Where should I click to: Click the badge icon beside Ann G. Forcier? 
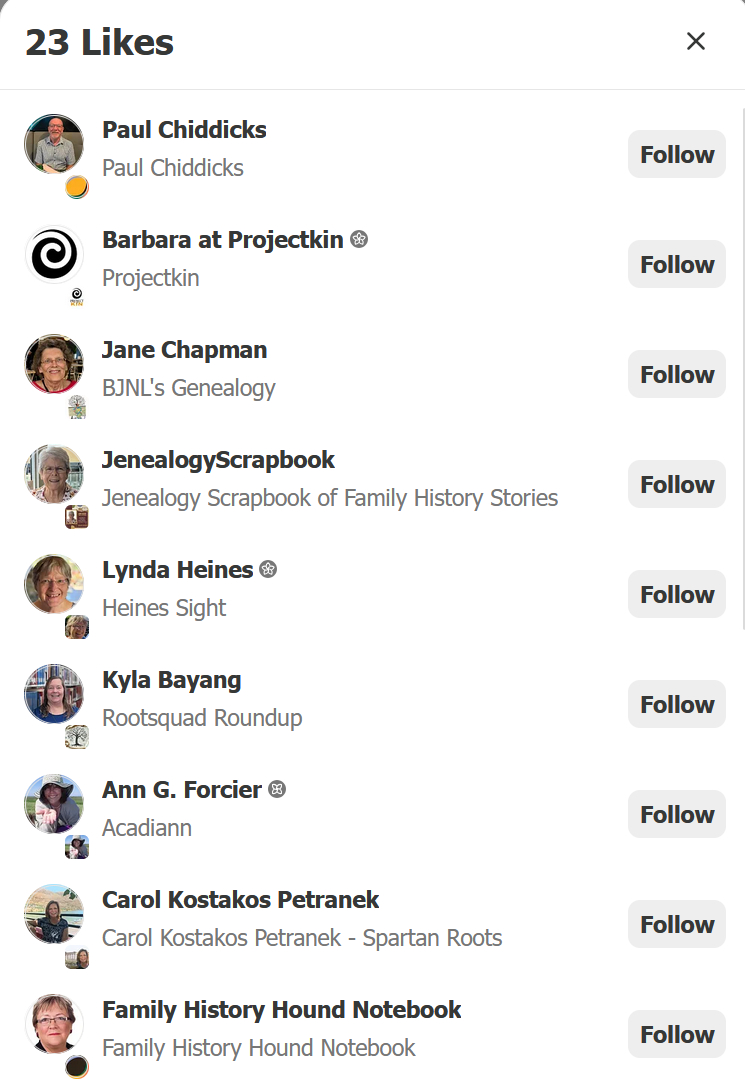(278, 790)
